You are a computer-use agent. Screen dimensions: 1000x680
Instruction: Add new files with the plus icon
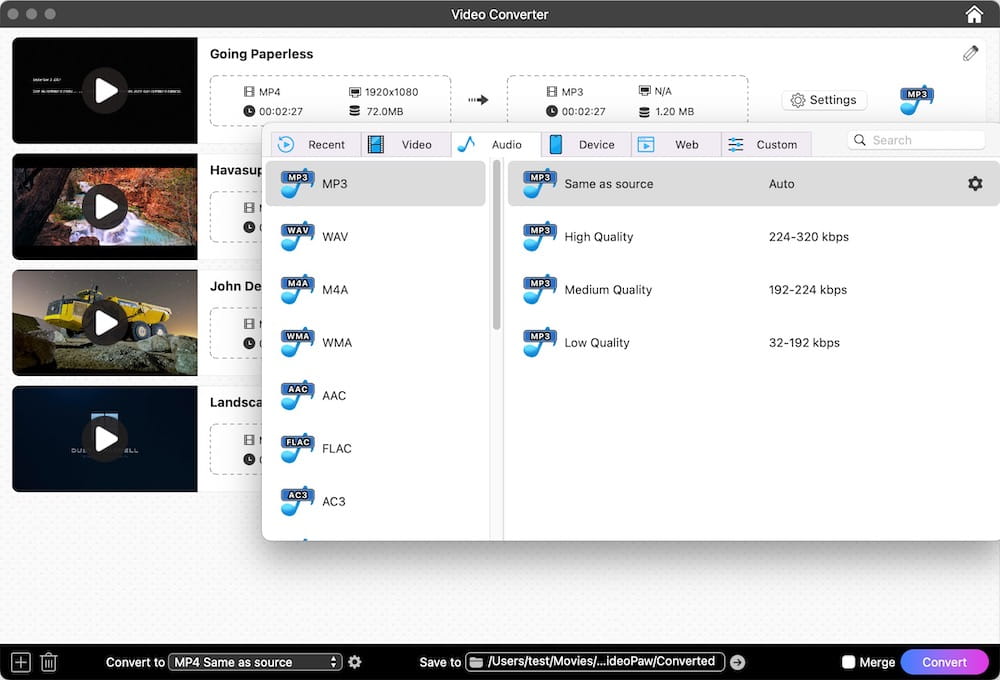[x=20, y=661]
